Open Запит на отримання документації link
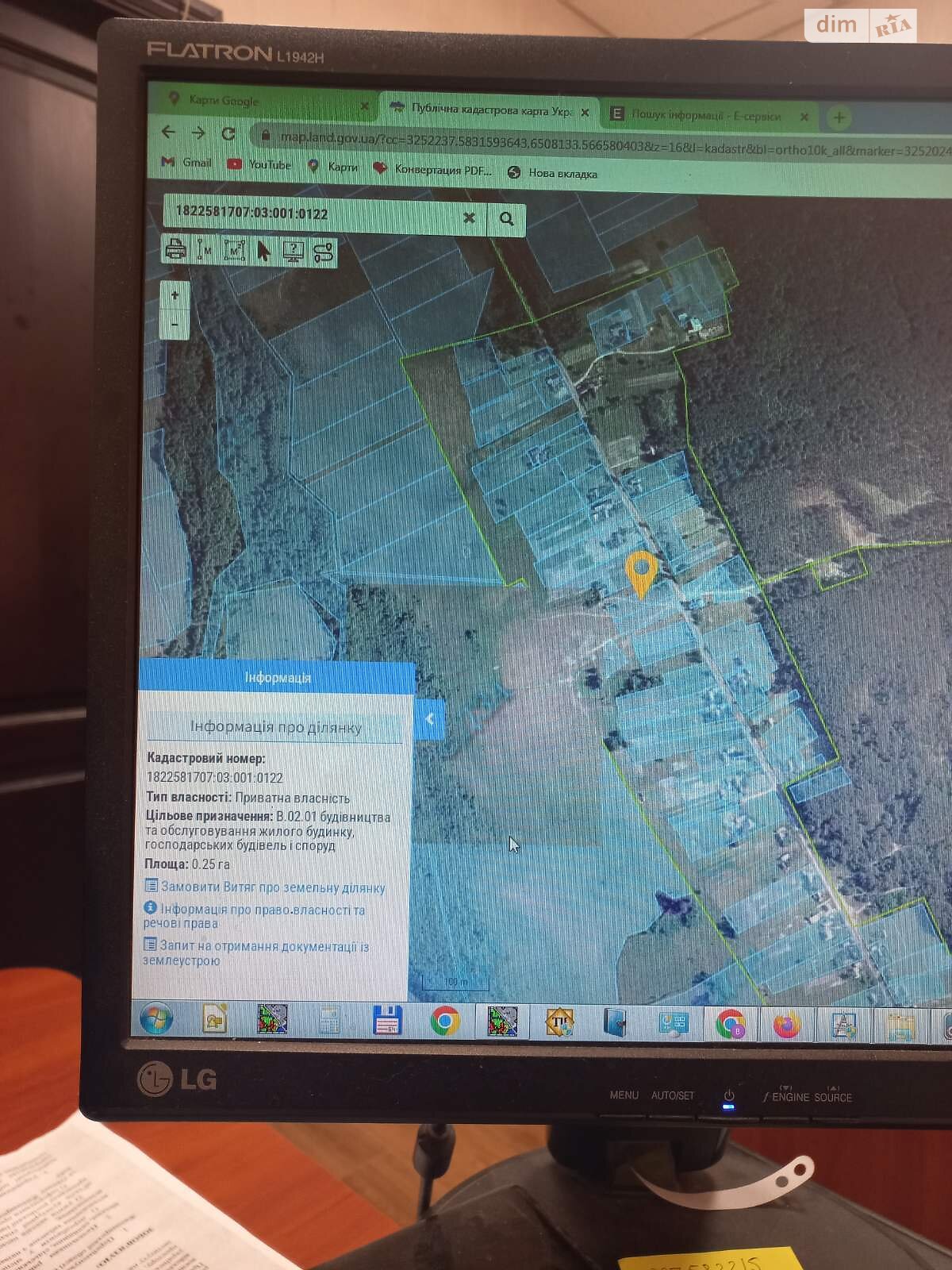This screenshot has height=1270, width=952. [255, 952]
